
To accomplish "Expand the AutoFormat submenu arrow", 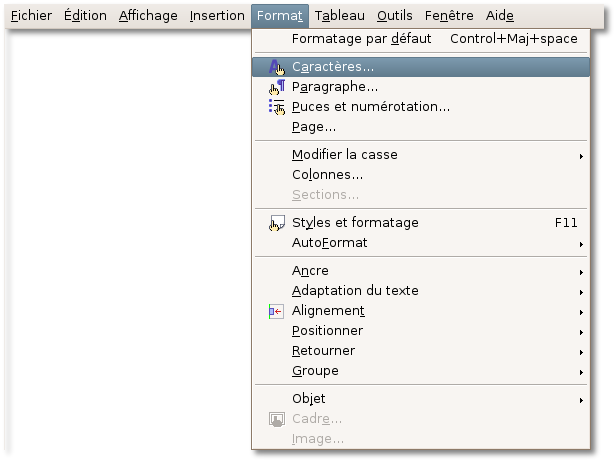I will tap(581, 244).
